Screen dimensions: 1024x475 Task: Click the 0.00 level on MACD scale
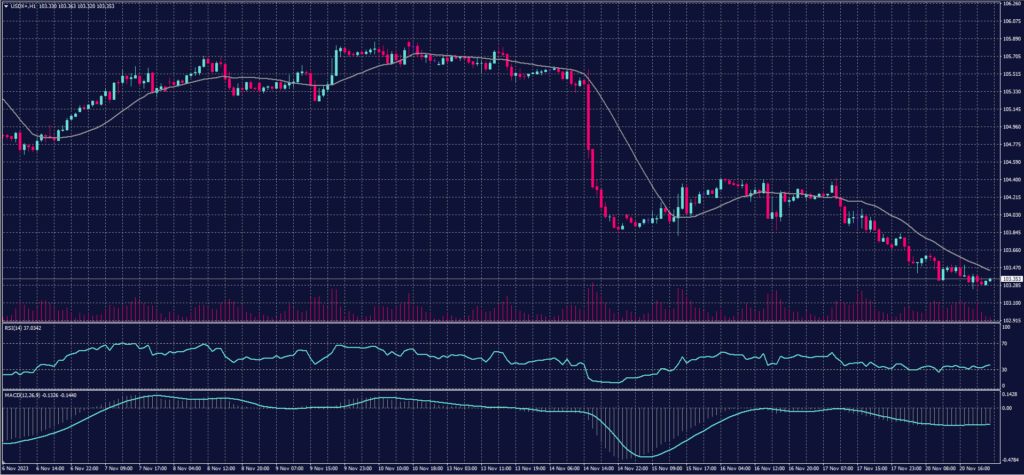point(1005,409)
